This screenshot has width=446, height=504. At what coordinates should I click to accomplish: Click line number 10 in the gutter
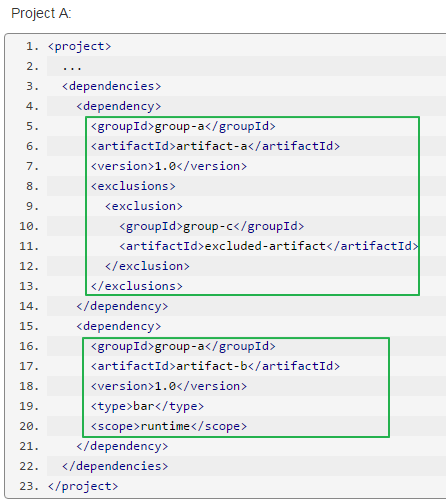tap(29, 226)
